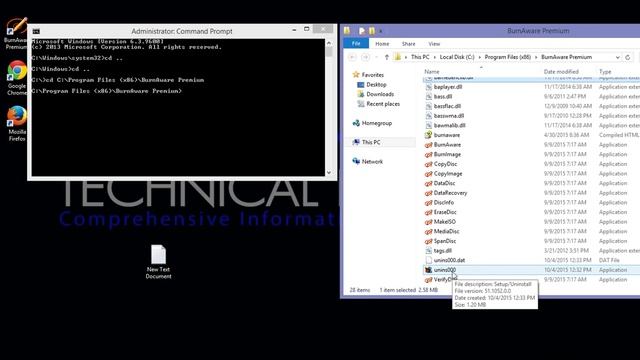
Task: Click BurnAware Premium in the breadcrumb
Action: [567, 57]
